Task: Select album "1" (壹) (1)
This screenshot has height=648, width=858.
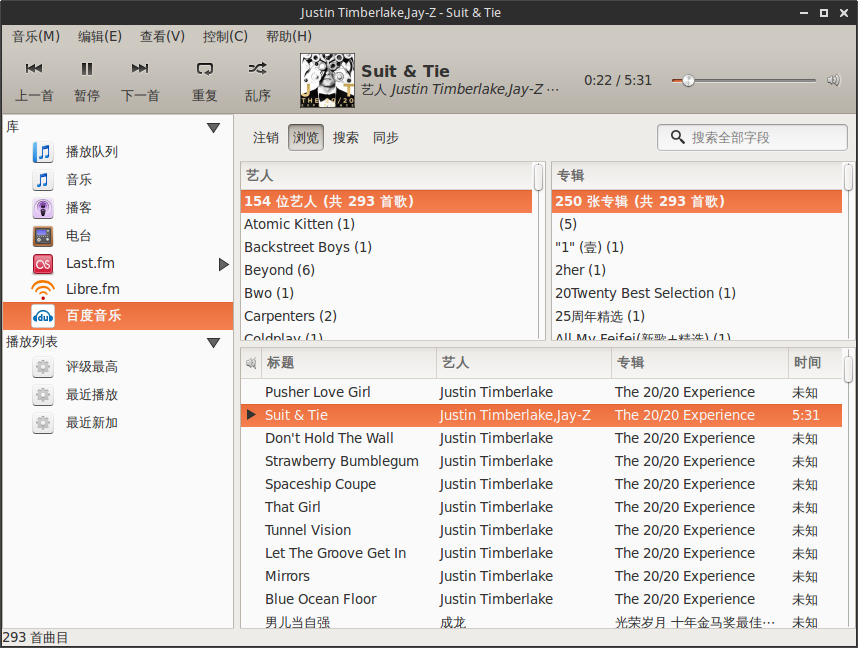Action: [697, 247]
